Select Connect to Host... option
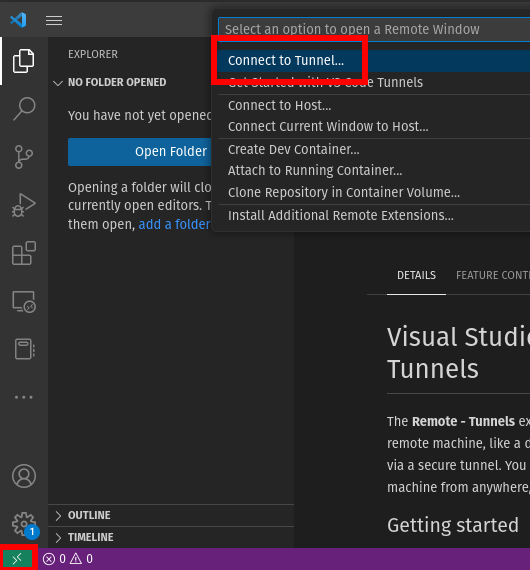The width and height of the screenshot is (530, 570). click(374, 105)
